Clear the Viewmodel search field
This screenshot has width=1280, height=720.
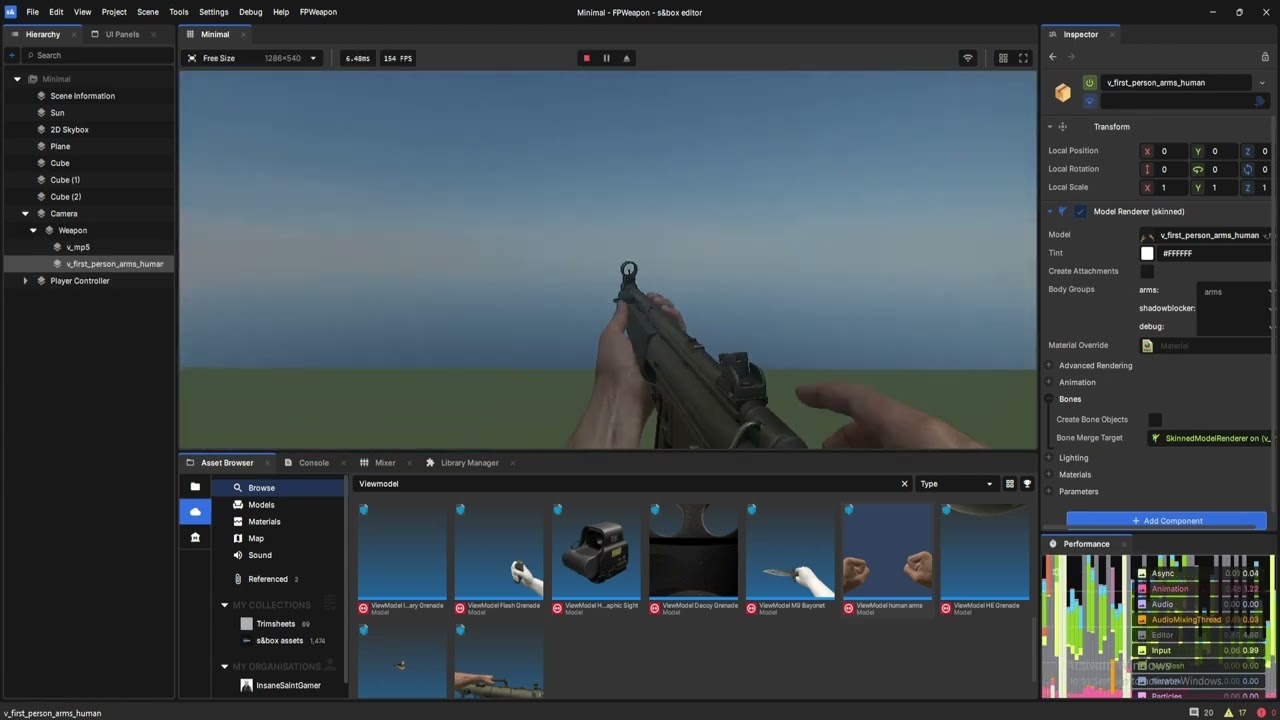tap(904, 484)
